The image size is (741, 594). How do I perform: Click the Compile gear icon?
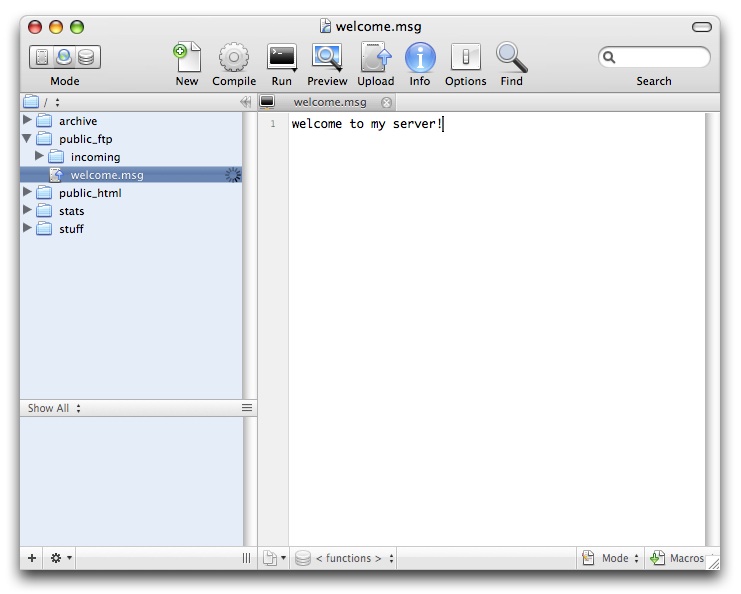pyautogui.click(x=233, y=57)
